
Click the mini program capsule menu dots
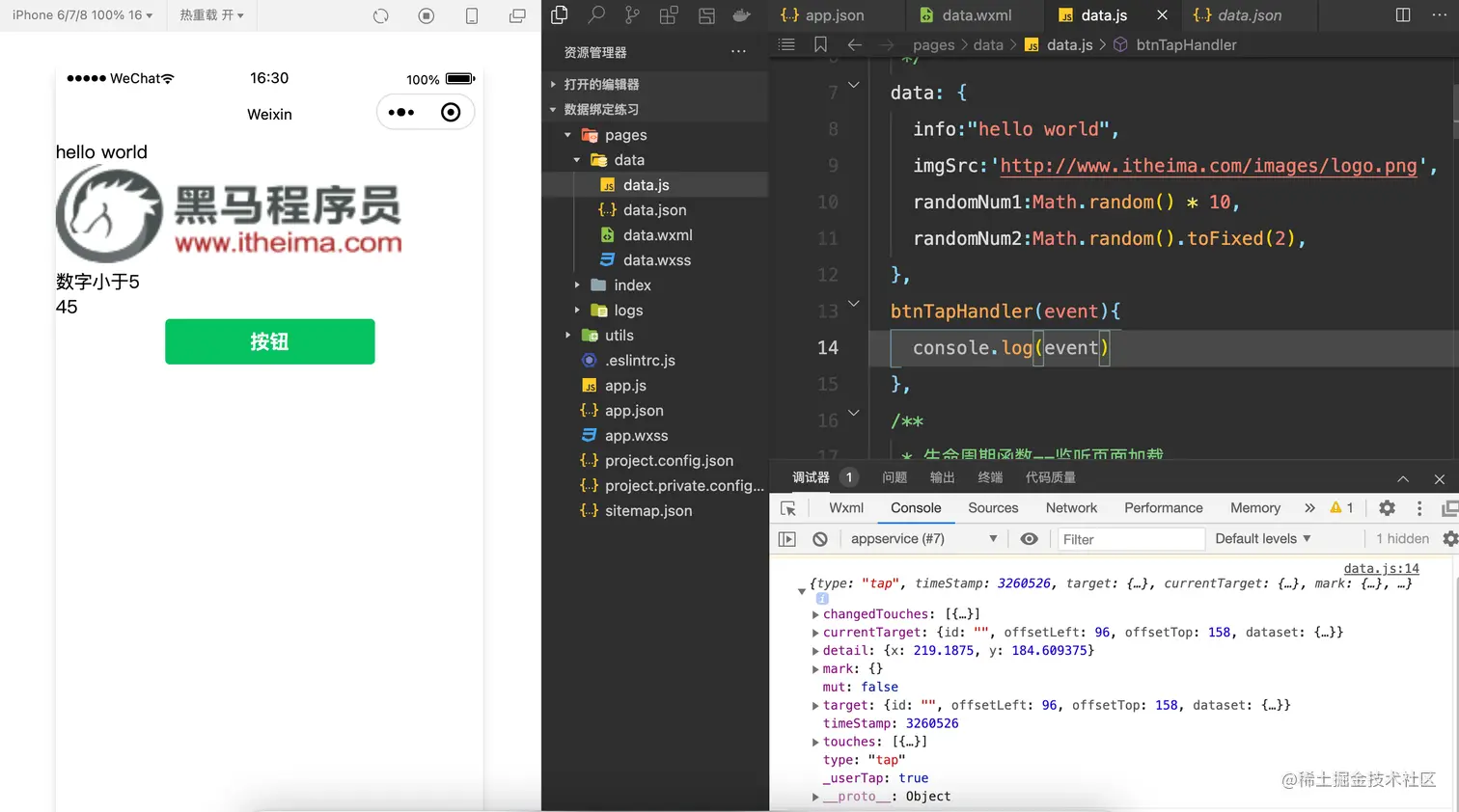401,113
